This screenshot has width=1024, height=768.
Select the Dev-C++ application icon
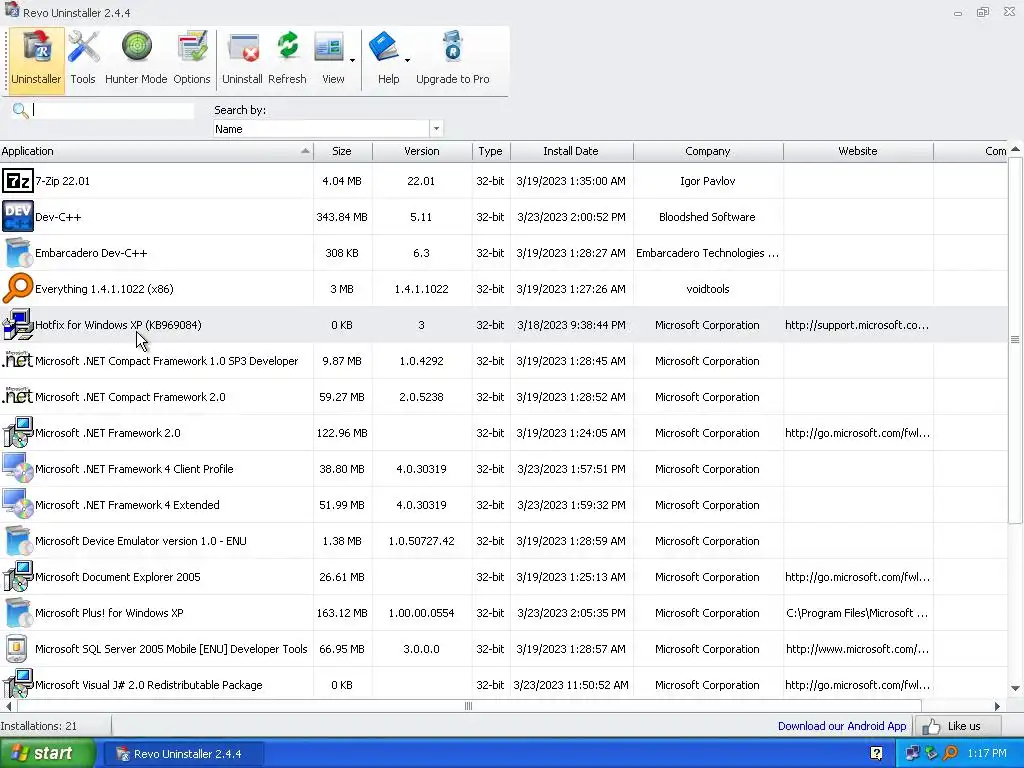[18, 217]
